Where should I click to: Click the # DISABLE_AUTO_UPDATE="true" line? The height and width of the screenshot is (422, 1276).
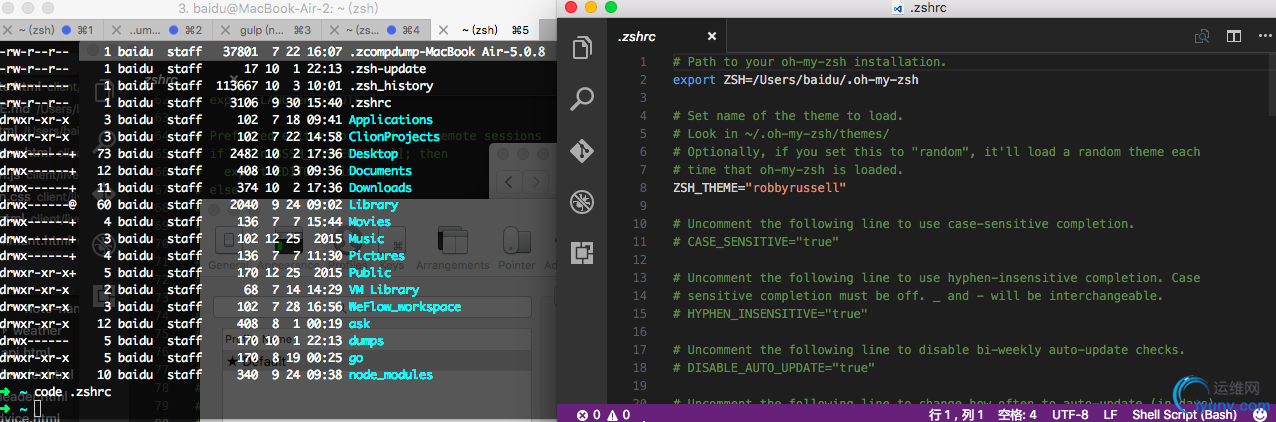[774, 368]
